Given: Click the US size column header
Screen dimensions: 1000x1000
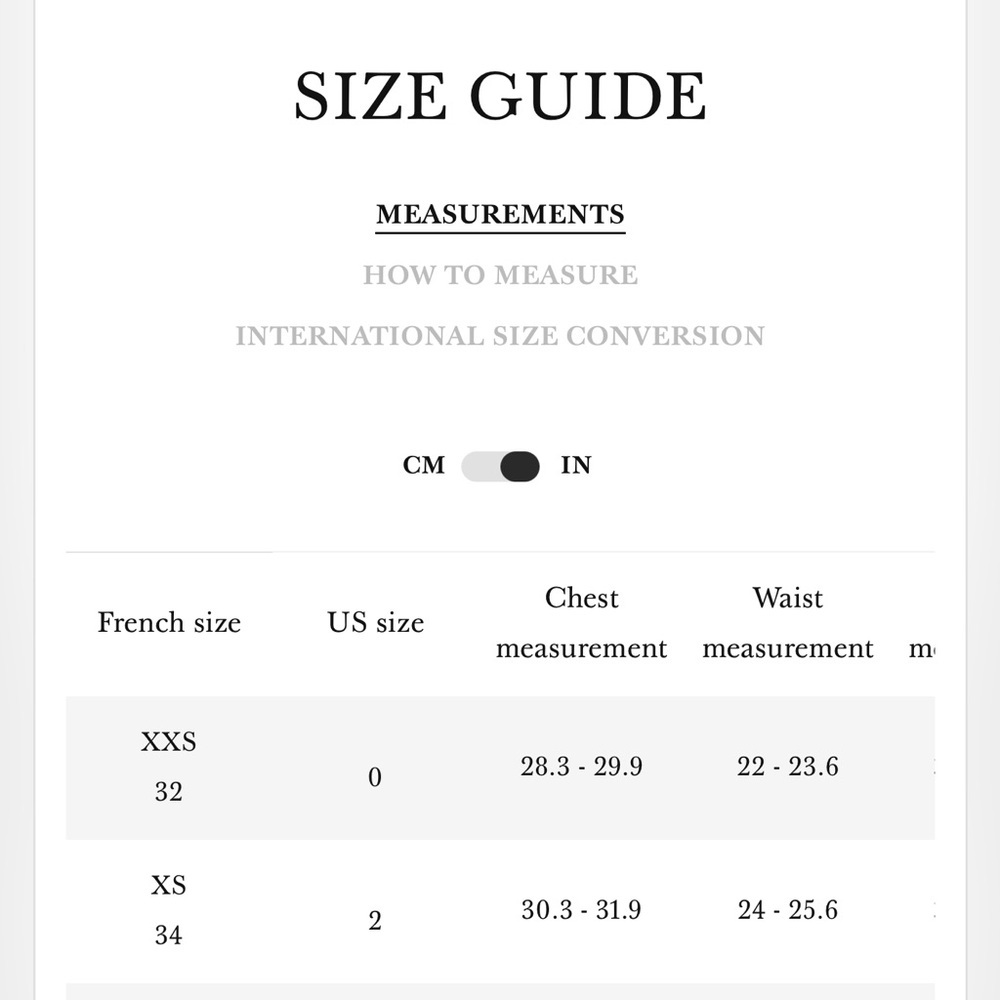Looking at the screenshot, I should pos(376,623).
